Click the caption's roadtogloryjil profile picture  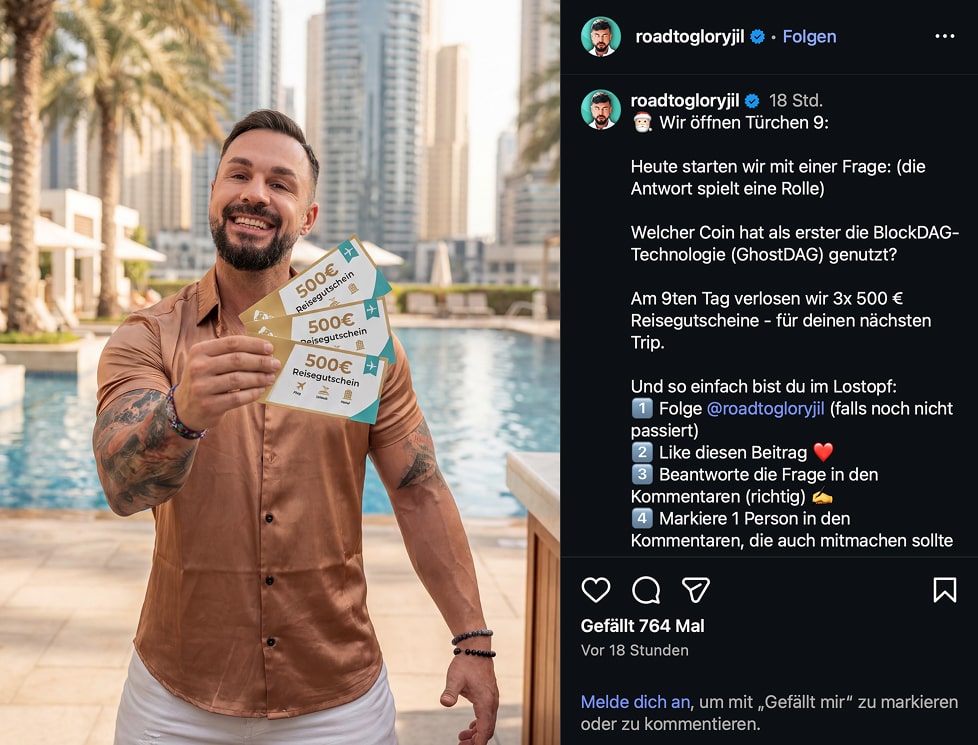pos(601,109)
